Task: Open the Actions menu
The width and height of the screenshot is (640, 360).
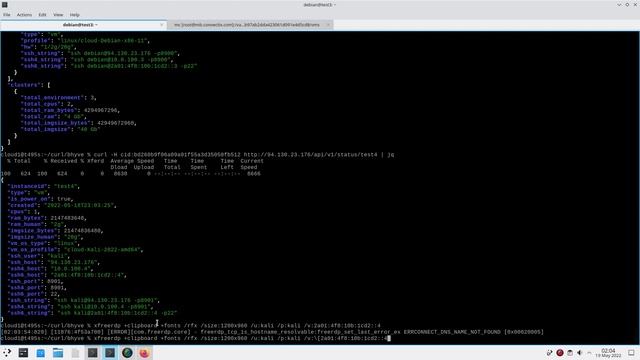Action: [24, 15]
